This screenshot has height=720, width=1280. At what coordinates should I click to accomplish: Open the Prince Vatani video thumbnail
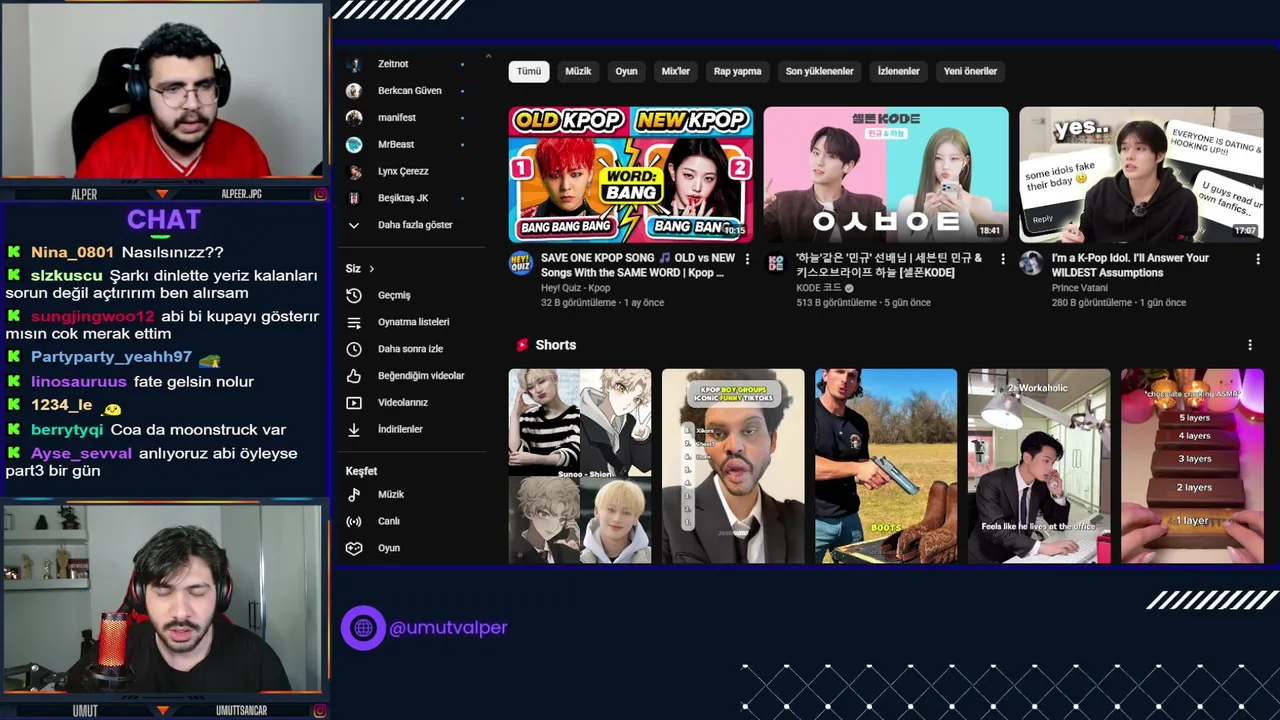pos(1141,175)
